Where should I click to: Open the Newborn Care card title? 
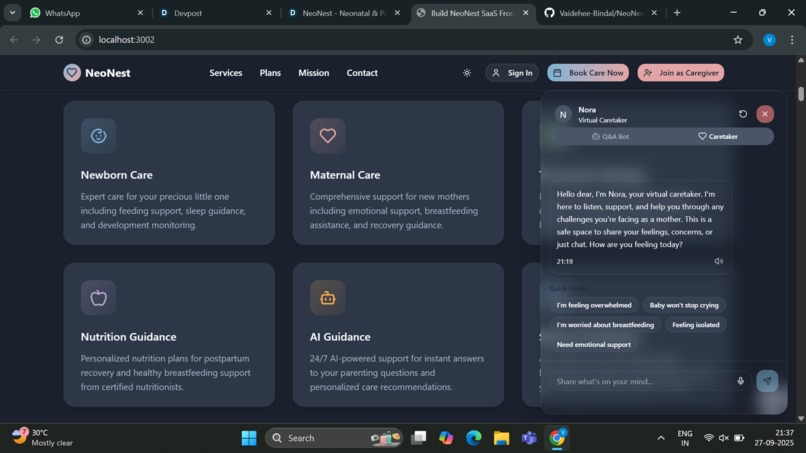(117, 175)
